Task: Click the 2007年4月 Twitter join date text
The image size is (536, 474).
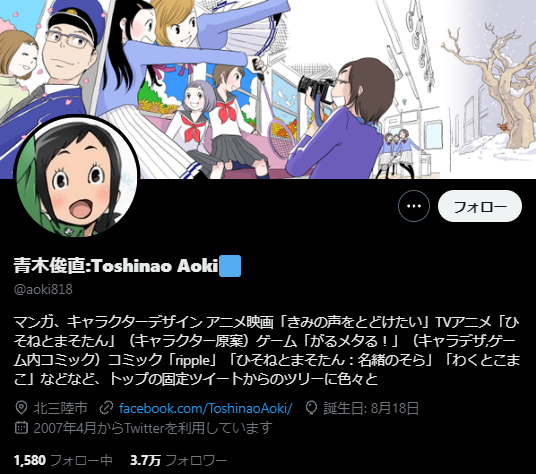Action: tap(152, 428)
